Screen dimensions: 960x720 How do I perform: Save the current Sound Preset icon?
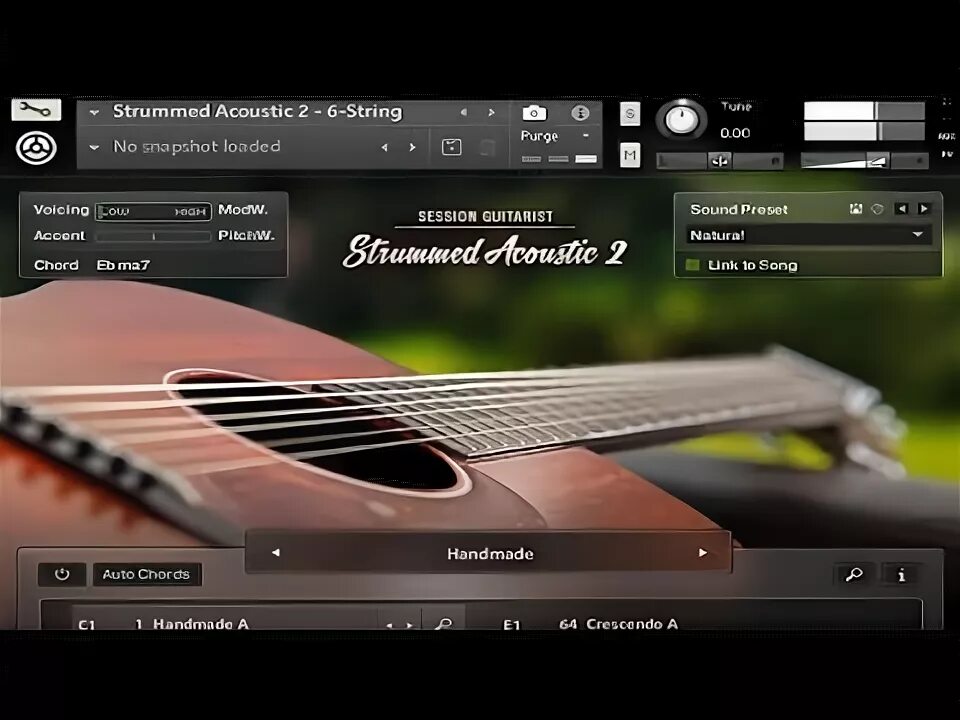[x=856, y=209]
